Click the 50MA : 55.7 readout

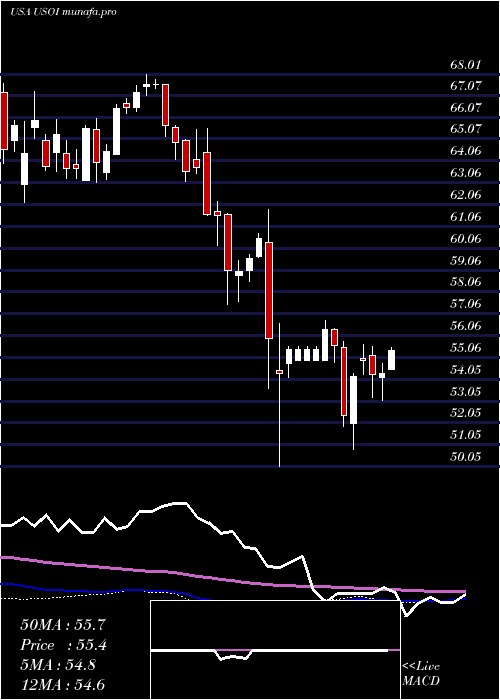63,625
